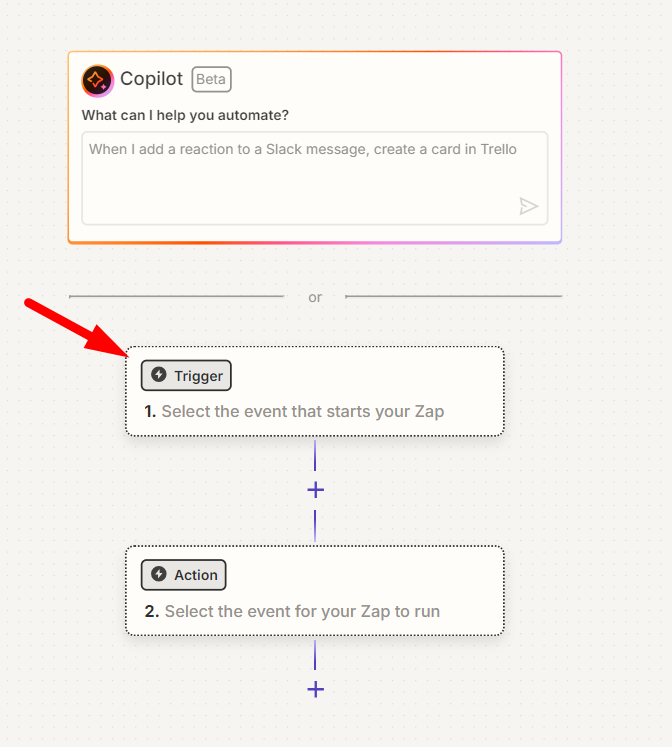Click "What can I help you automate?" label
Viewport: 672px width, 747px height.
pos(185,115)
